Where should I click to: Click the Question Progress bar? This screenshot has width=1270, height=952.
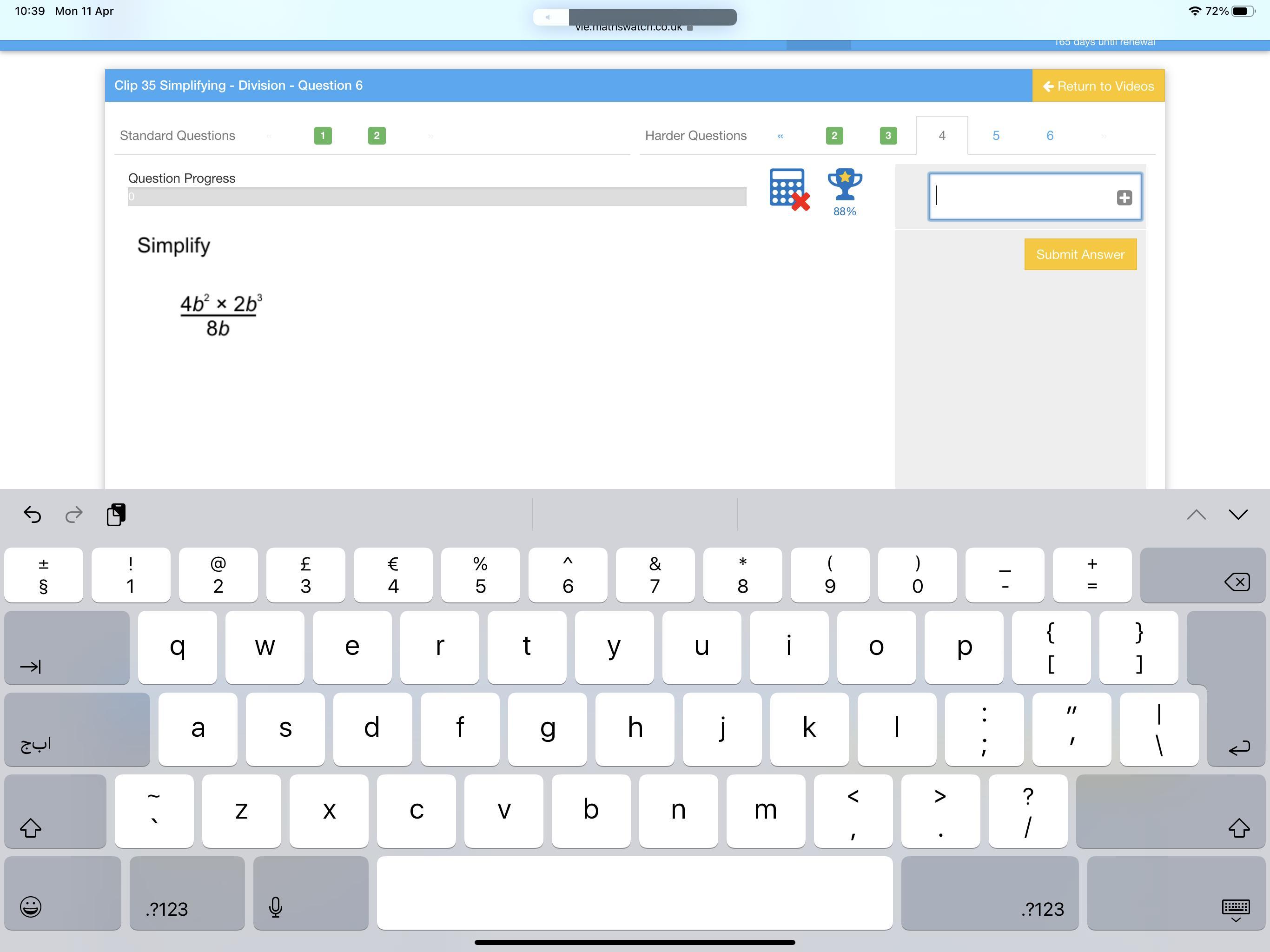437,197
